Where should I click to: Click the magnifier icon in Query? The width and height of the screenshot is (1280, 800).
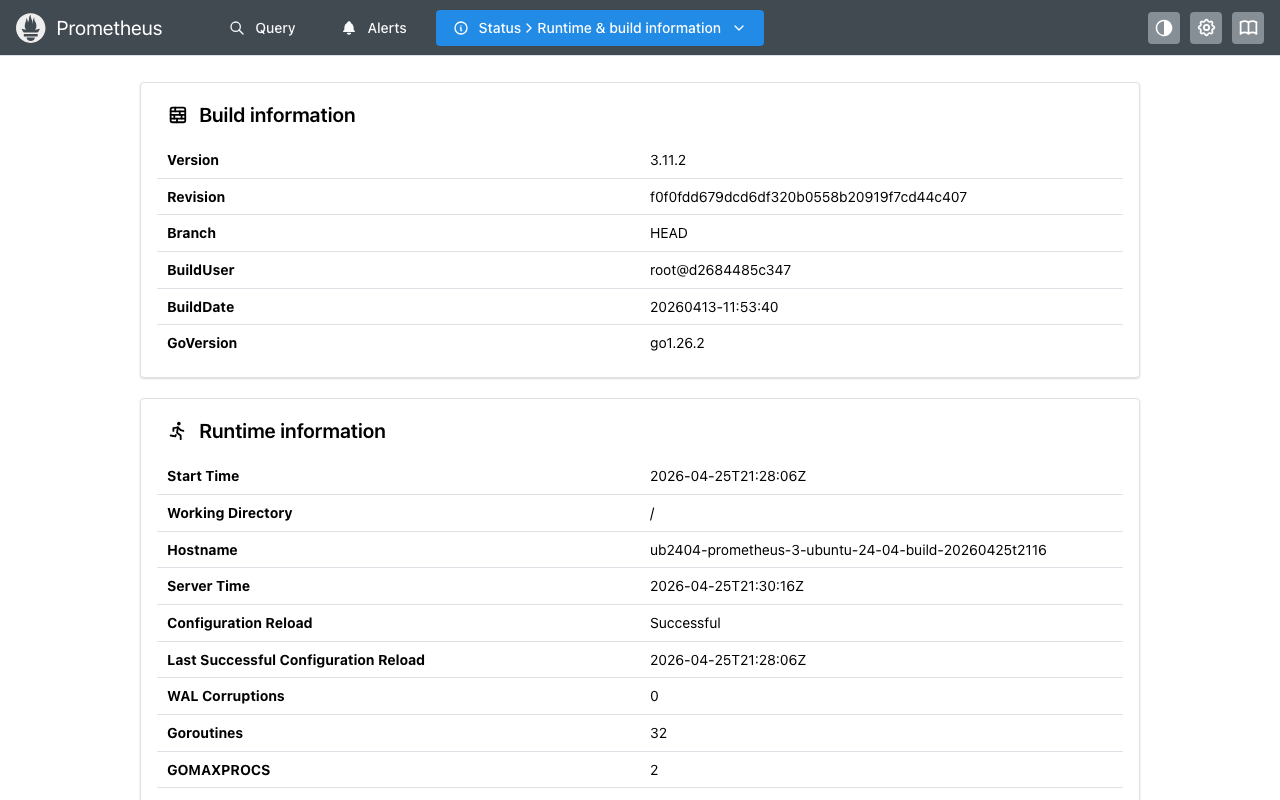[237, 28]
